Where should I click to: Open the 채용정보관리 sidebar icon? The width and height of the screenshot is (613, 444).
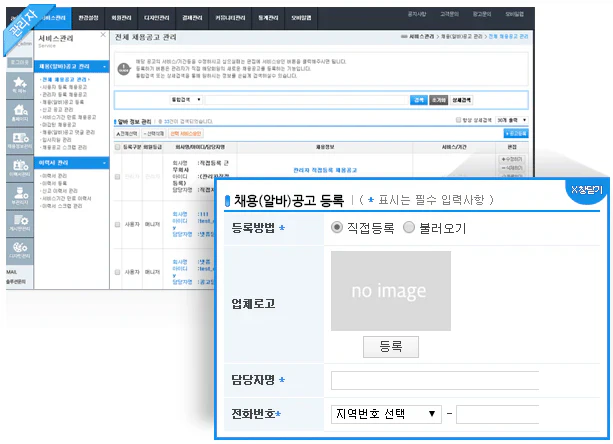point(20,141)
